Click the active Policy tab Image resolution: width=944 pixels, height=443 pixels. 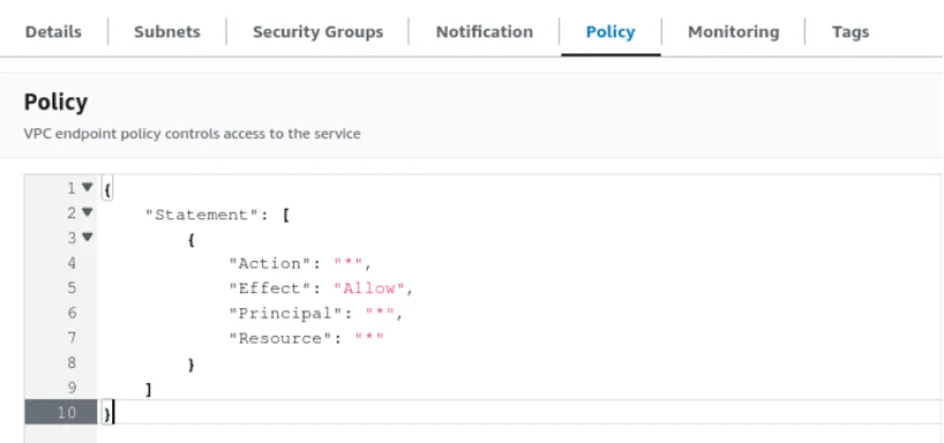[610, 31]
